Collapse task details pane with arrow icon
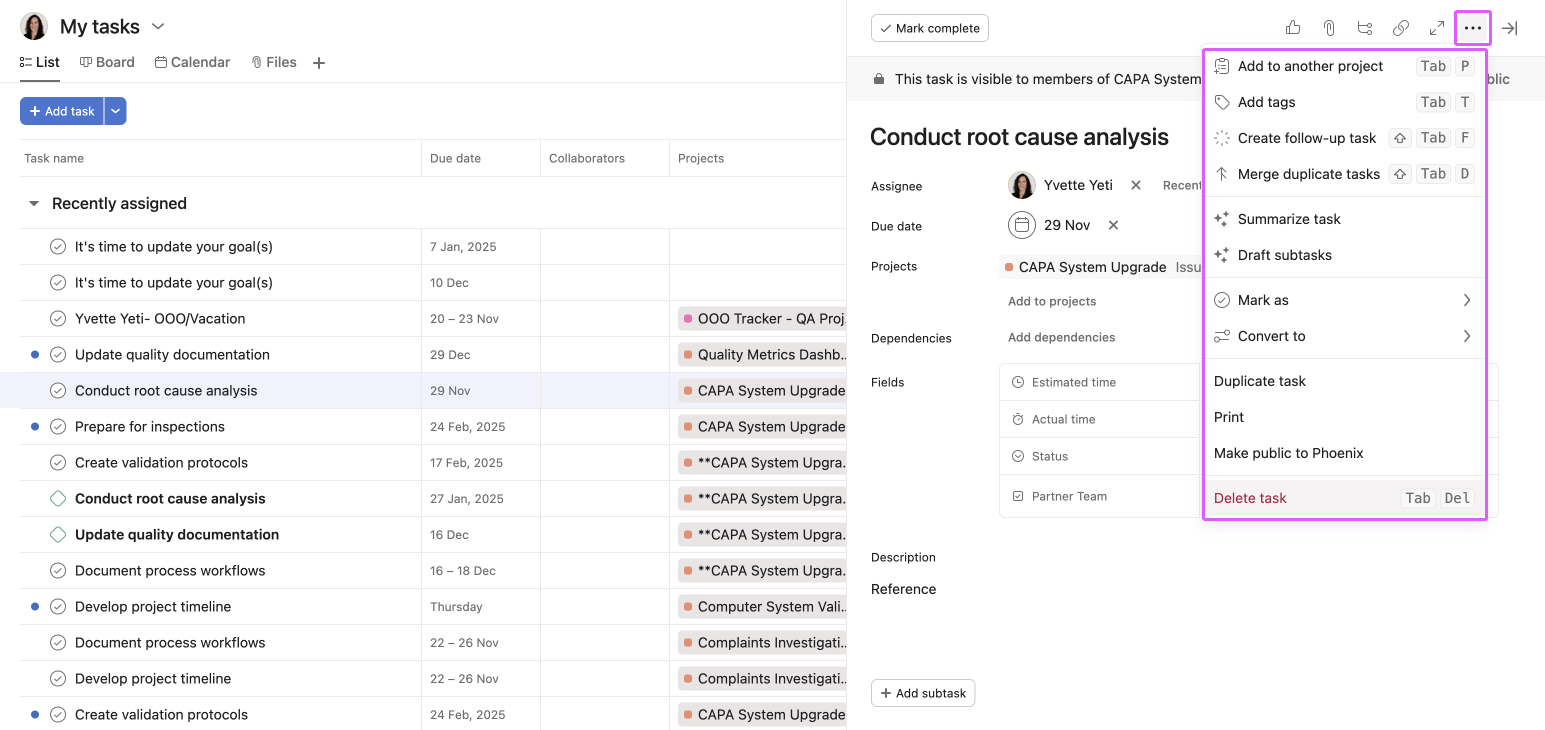The height and width of the screenshot is (730, 1545). click(x=1510, y=28)
